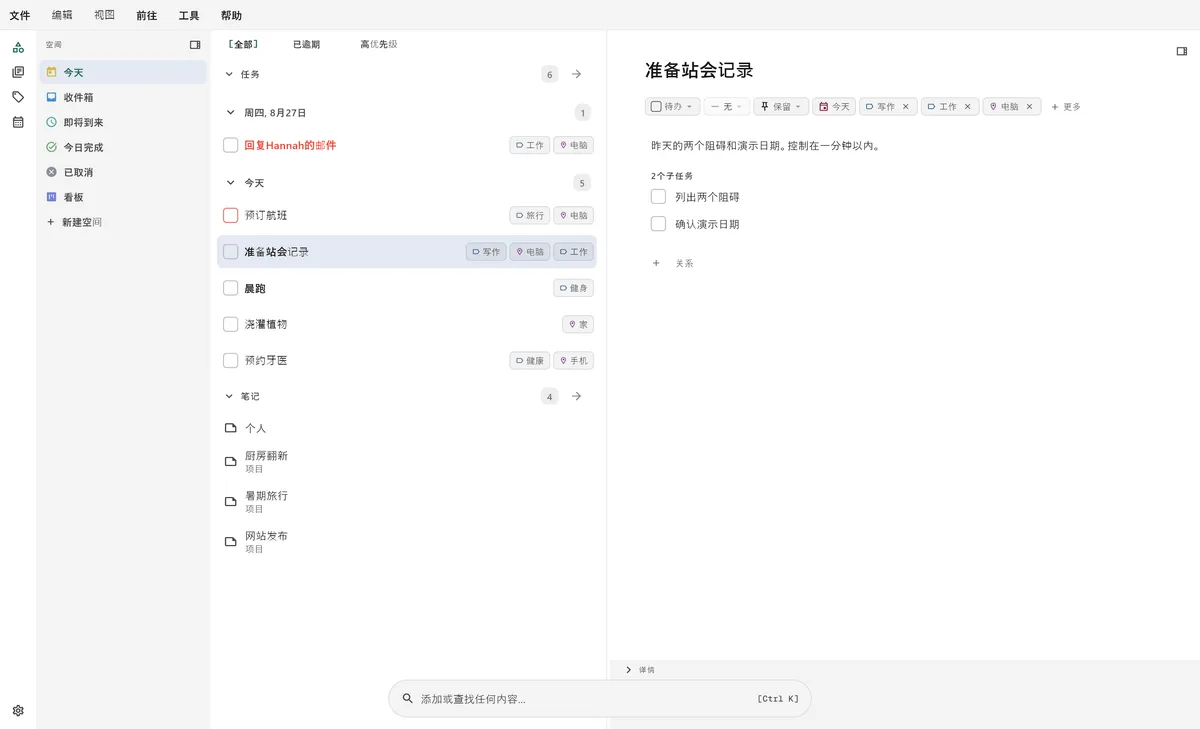This screenshot has height=729, width=1200.
Task: Click the task title 准备站会记录 in detail pane
Action: click(699, 70)
